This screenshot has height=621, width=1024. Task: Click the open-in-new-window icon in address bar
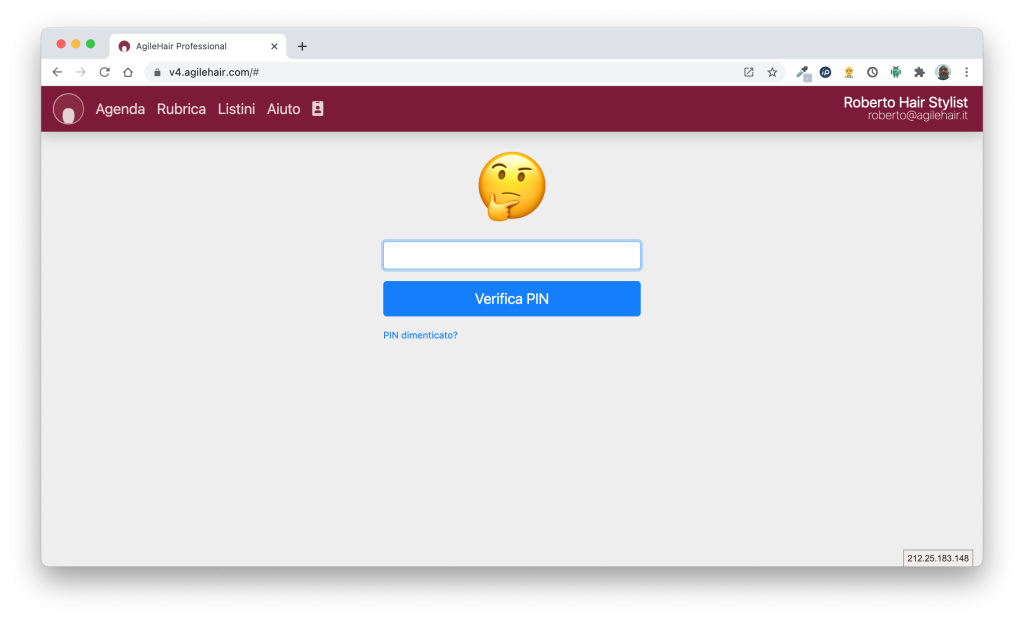point(749,72)
